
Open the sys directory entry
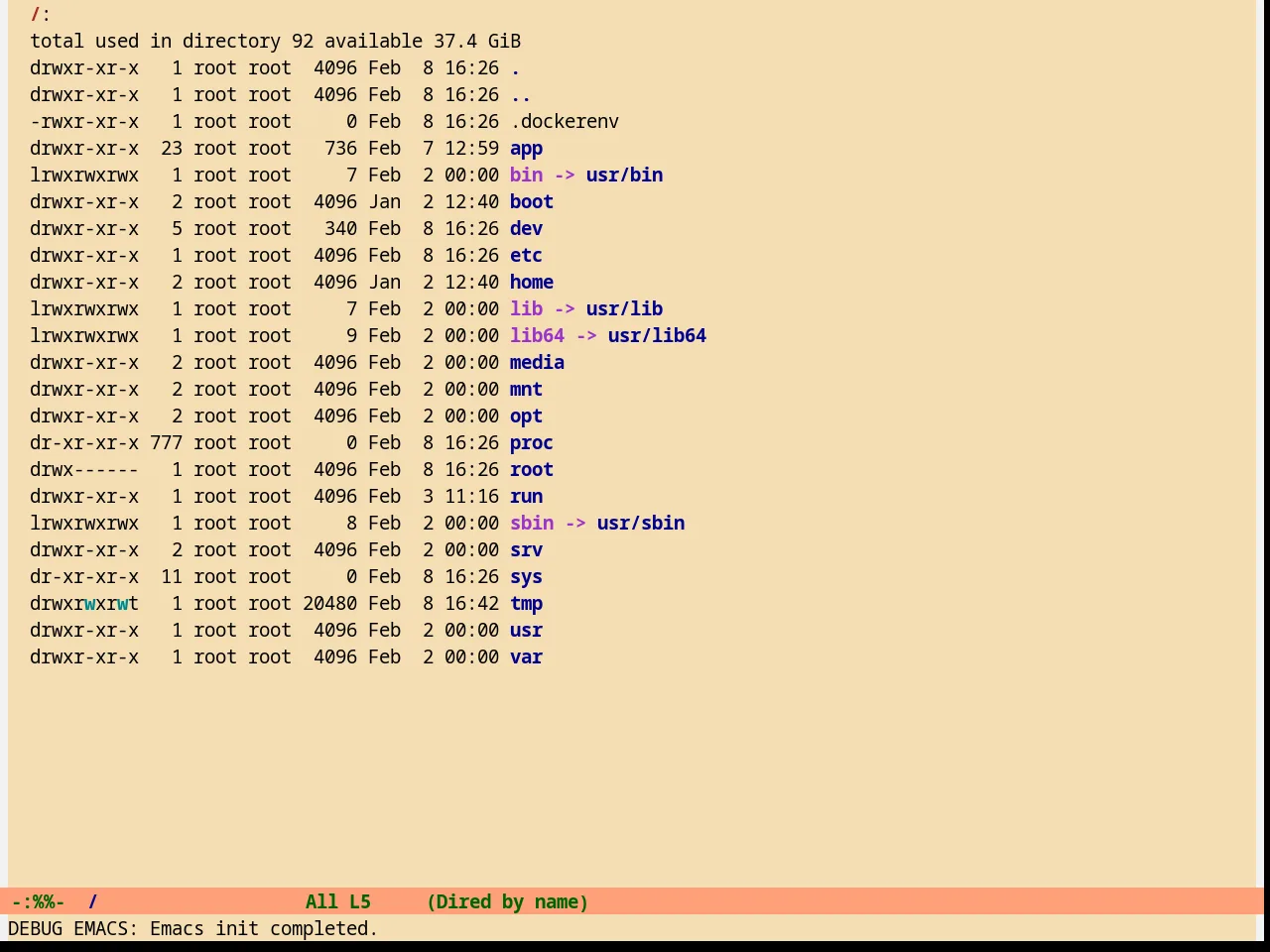526,577
